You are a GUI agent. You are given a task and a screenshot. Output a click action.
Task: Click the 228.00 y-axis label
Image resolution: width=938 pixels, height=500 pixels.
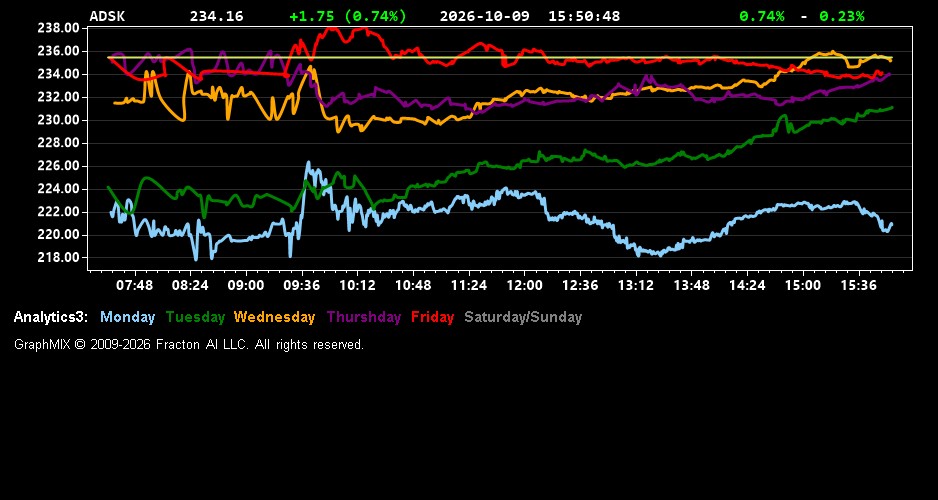tap(58, 143)
